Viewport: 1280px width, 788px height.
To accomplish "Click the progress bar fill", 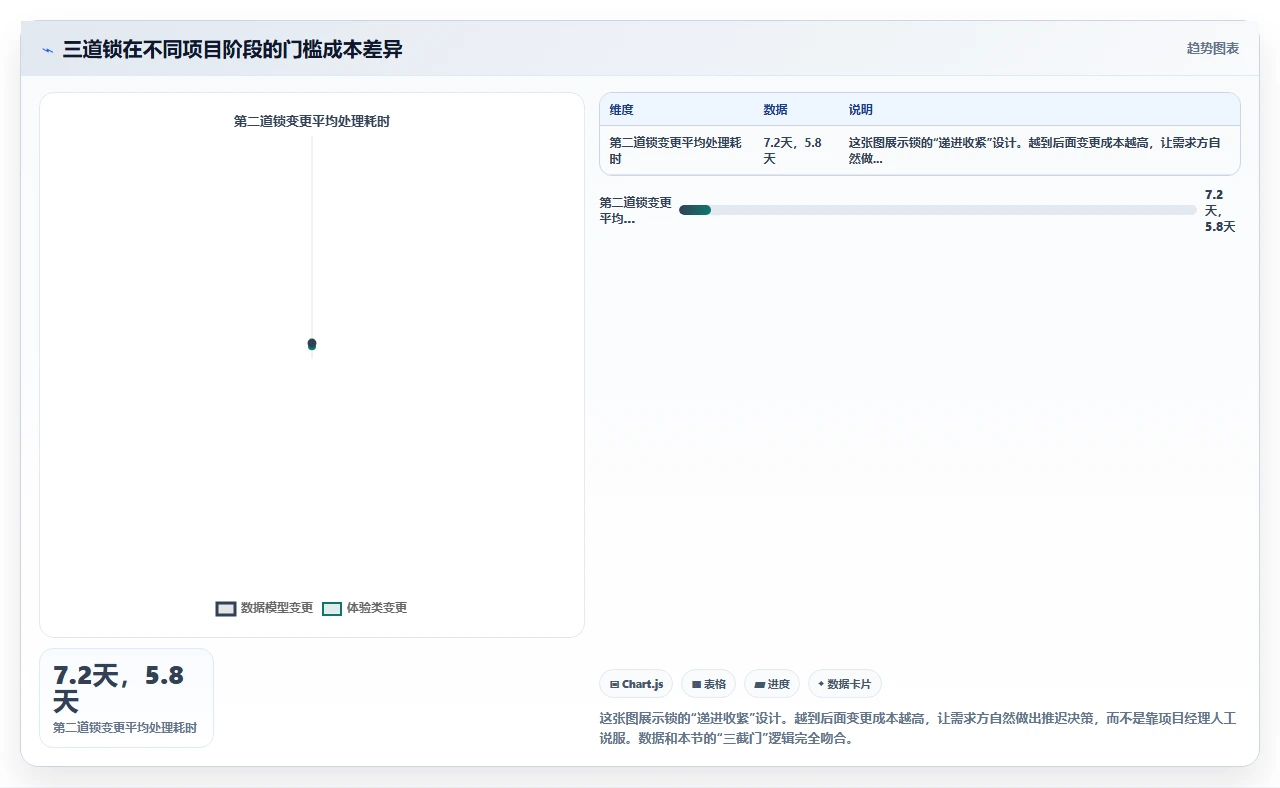I will pos(695,210).
